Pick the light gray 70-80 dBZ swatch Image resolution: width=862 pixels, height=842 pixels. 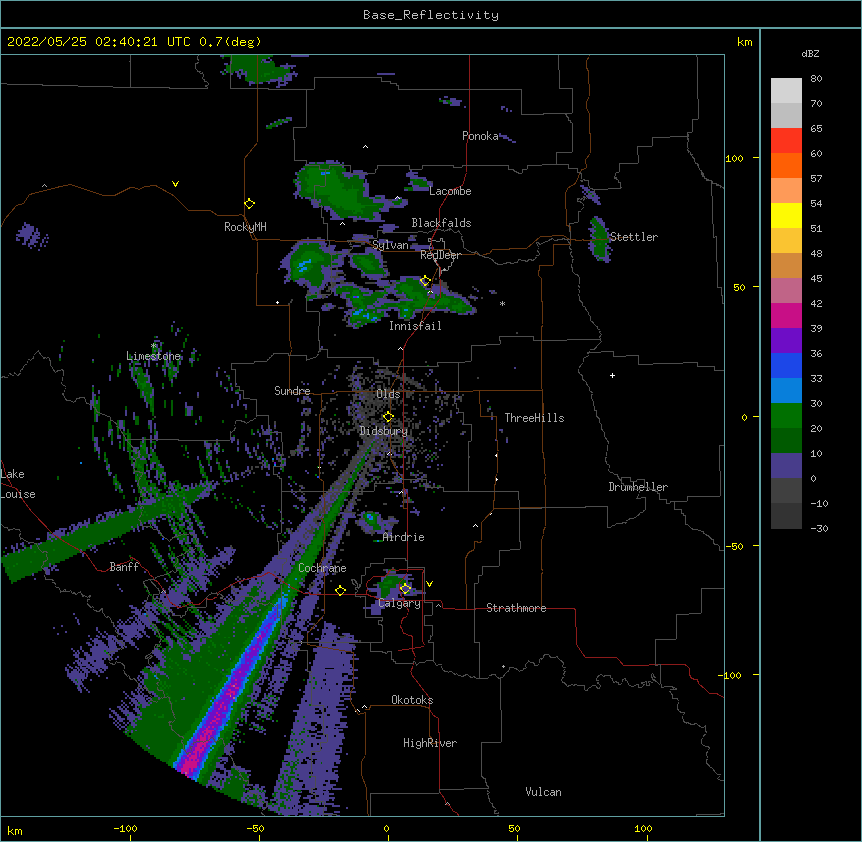coord(786,91)
